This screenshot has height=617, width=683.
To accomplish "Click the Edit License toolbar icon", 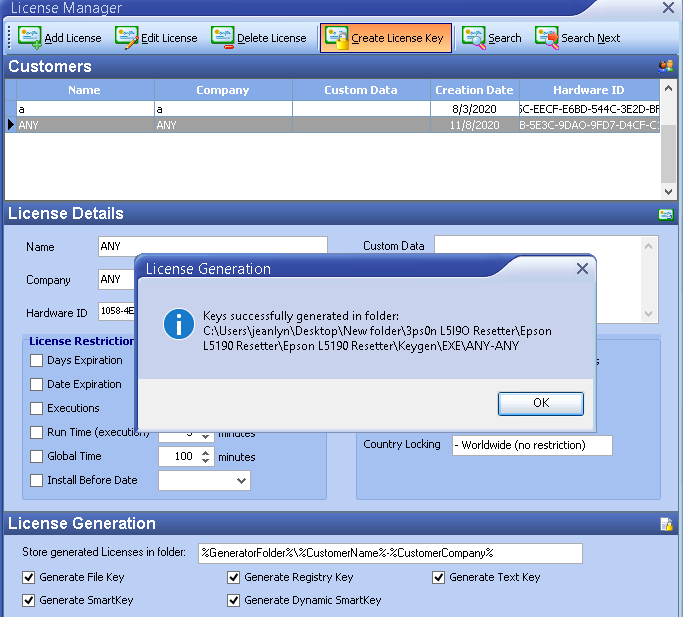I will (127, 37).
